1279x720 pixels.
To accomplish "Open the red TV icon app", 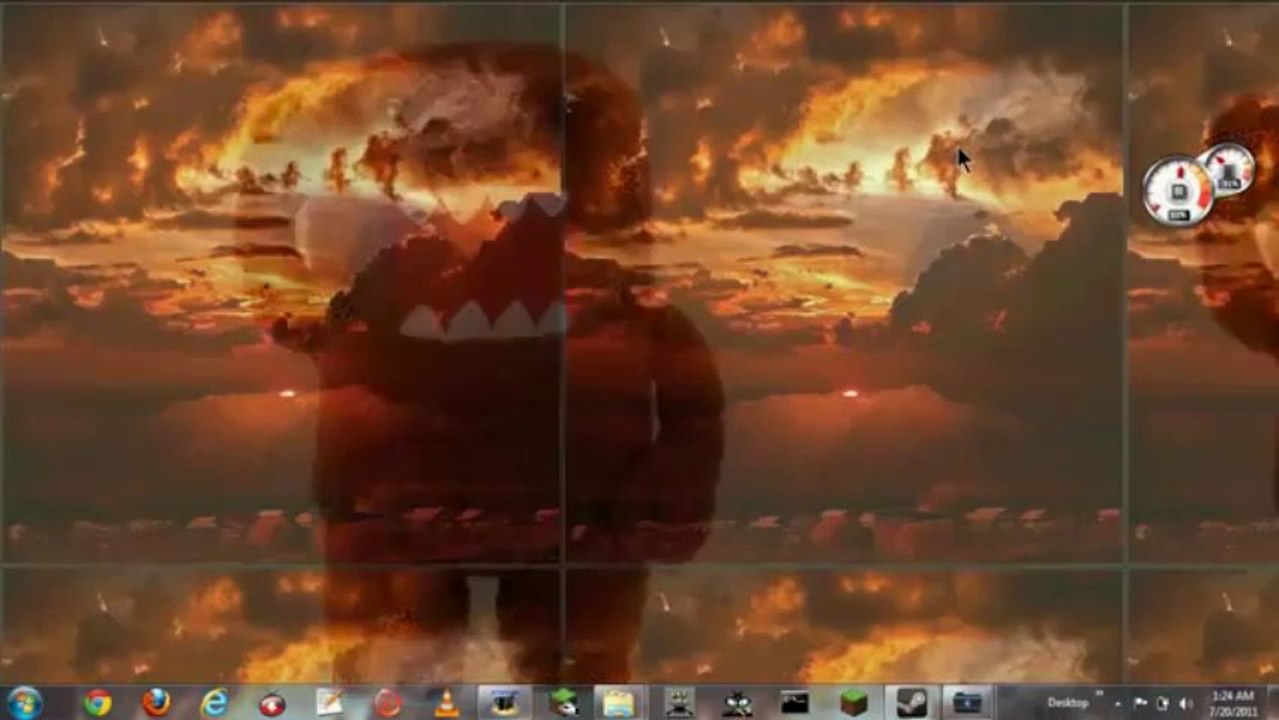I will pyautogui.click(x=272, y=704).
